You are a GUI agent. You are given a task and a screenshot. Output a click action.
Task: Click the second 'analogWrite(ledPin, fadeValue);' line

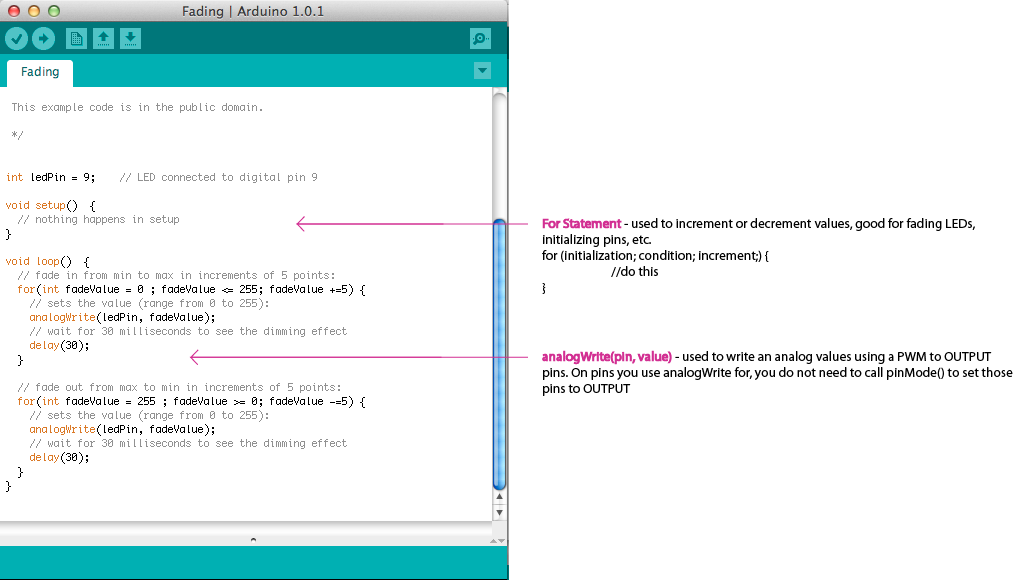click(x=122, y=430)
